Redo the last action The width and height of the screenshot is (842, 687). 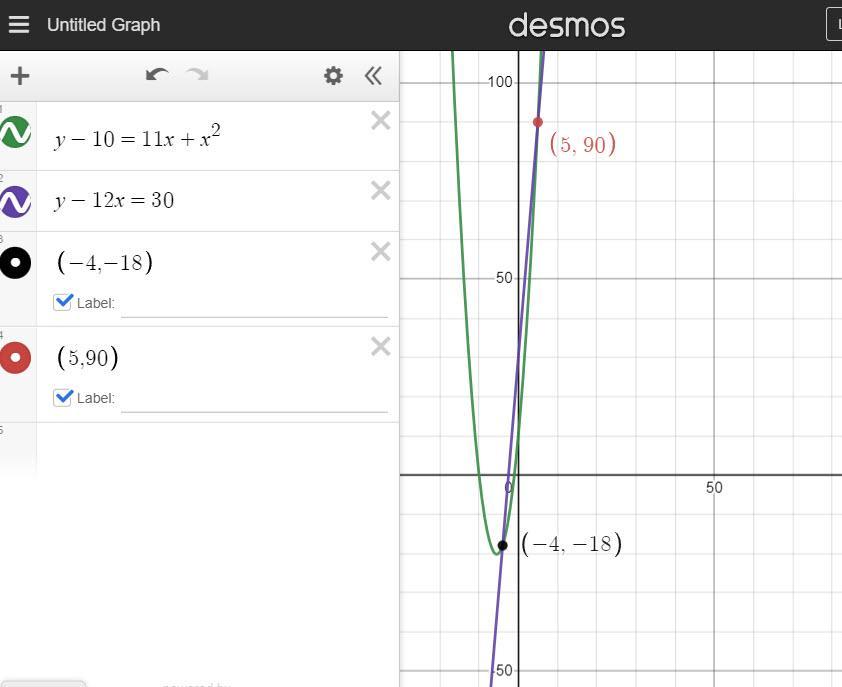click(x=197, y=75)
